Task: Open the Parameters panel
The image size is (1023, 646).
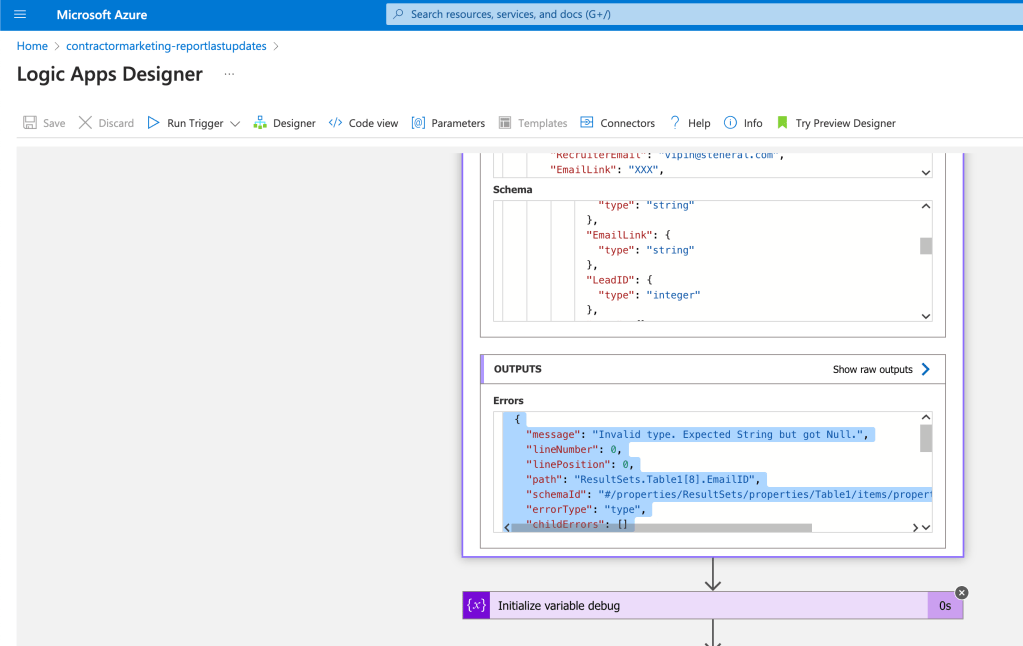Action: [448, 123]
